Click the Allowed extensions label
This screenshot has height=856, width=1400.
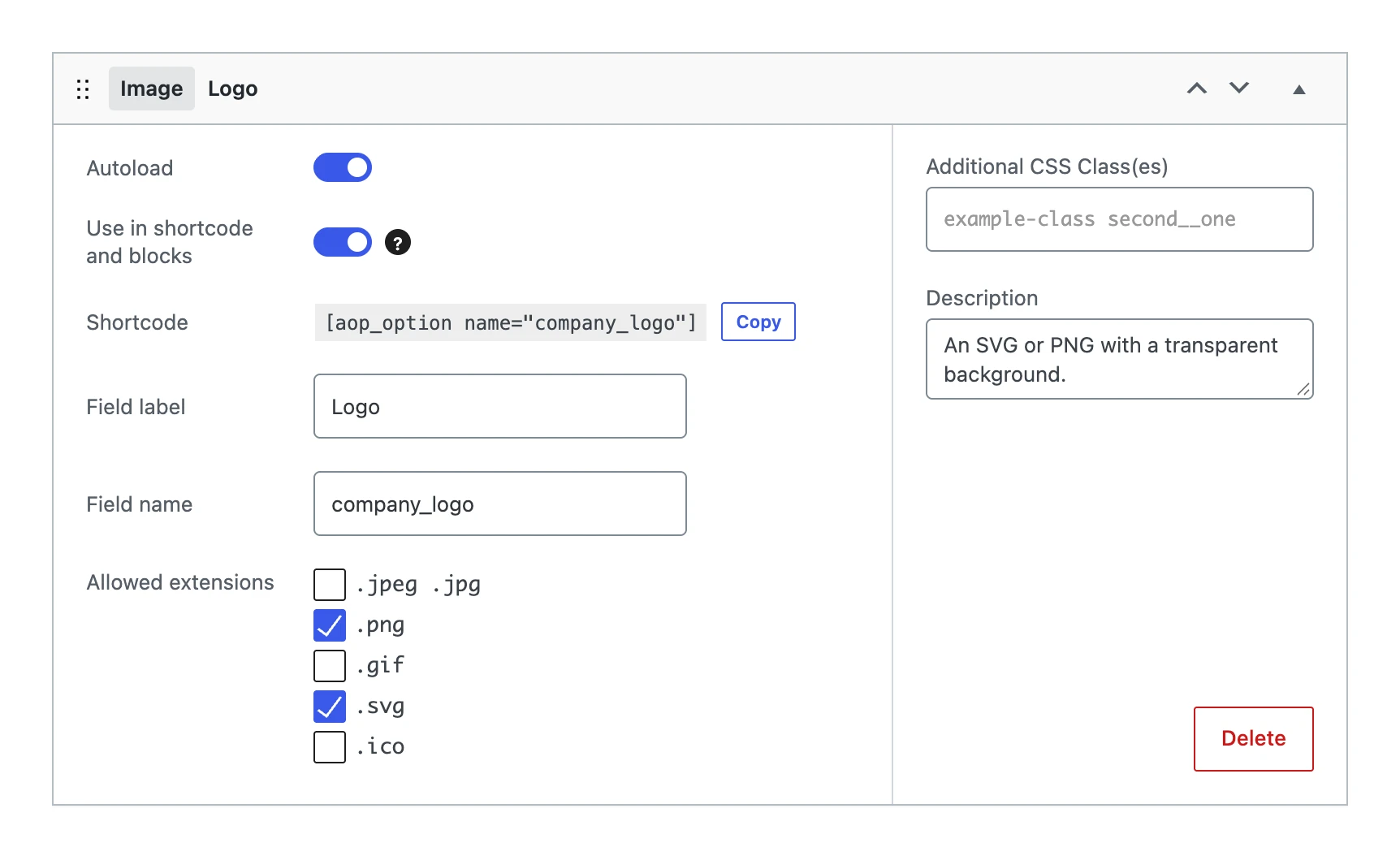pyautogui.click(x=180, y=582)
